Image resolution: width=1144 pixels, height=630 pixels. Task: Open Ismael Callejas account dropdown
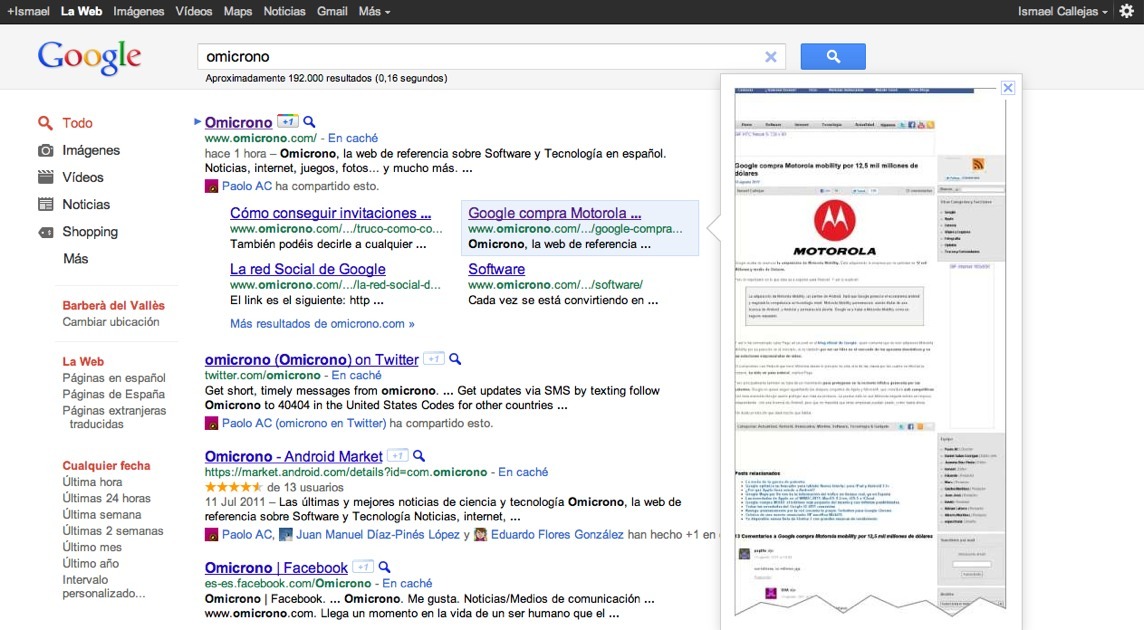click(1062, 11)
